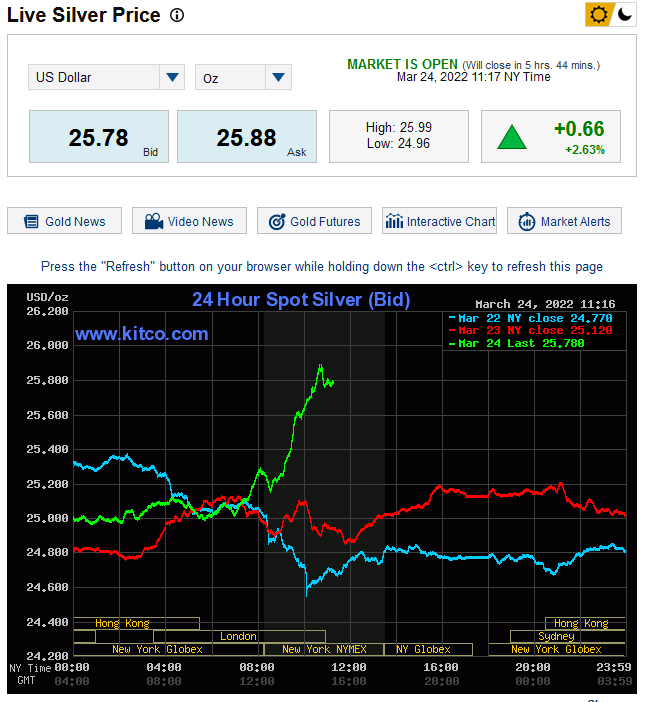The height and width of the screenshot is (702, 652).
Task: Select the +0.66 change value
Action: [x=579, y=129]
